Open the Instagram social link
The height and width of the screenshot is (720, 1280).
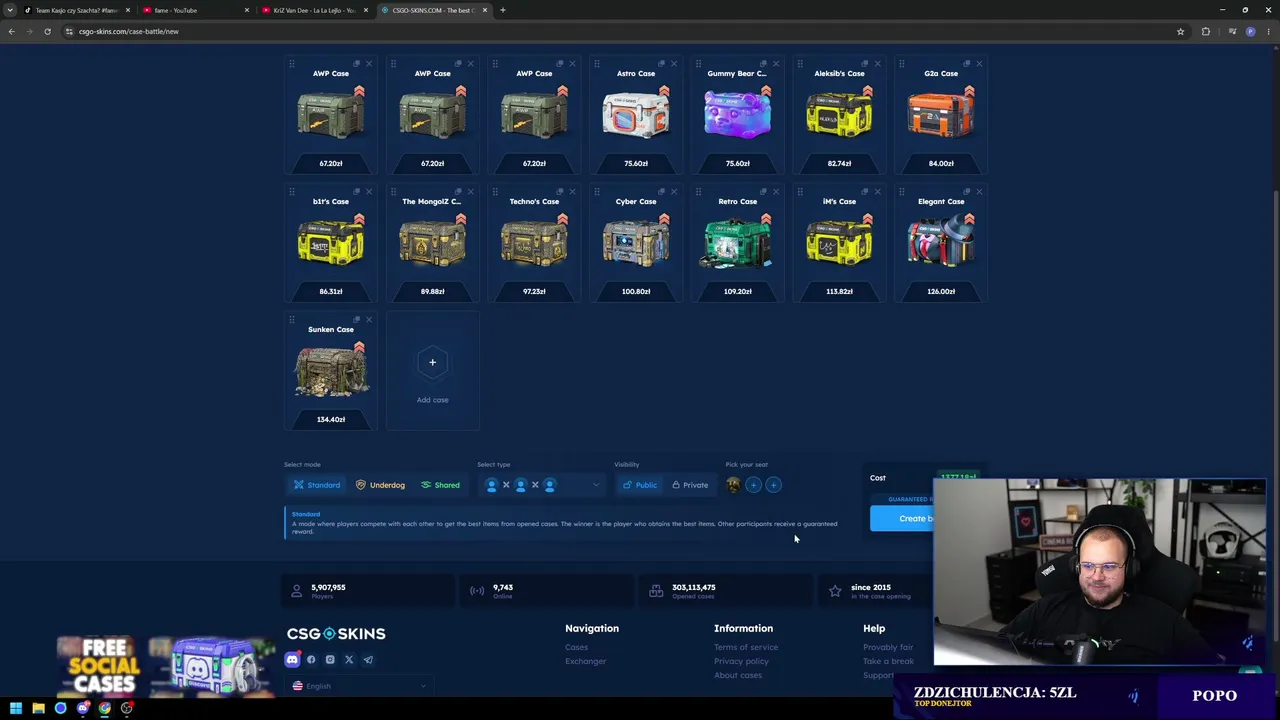coord(330,660)
